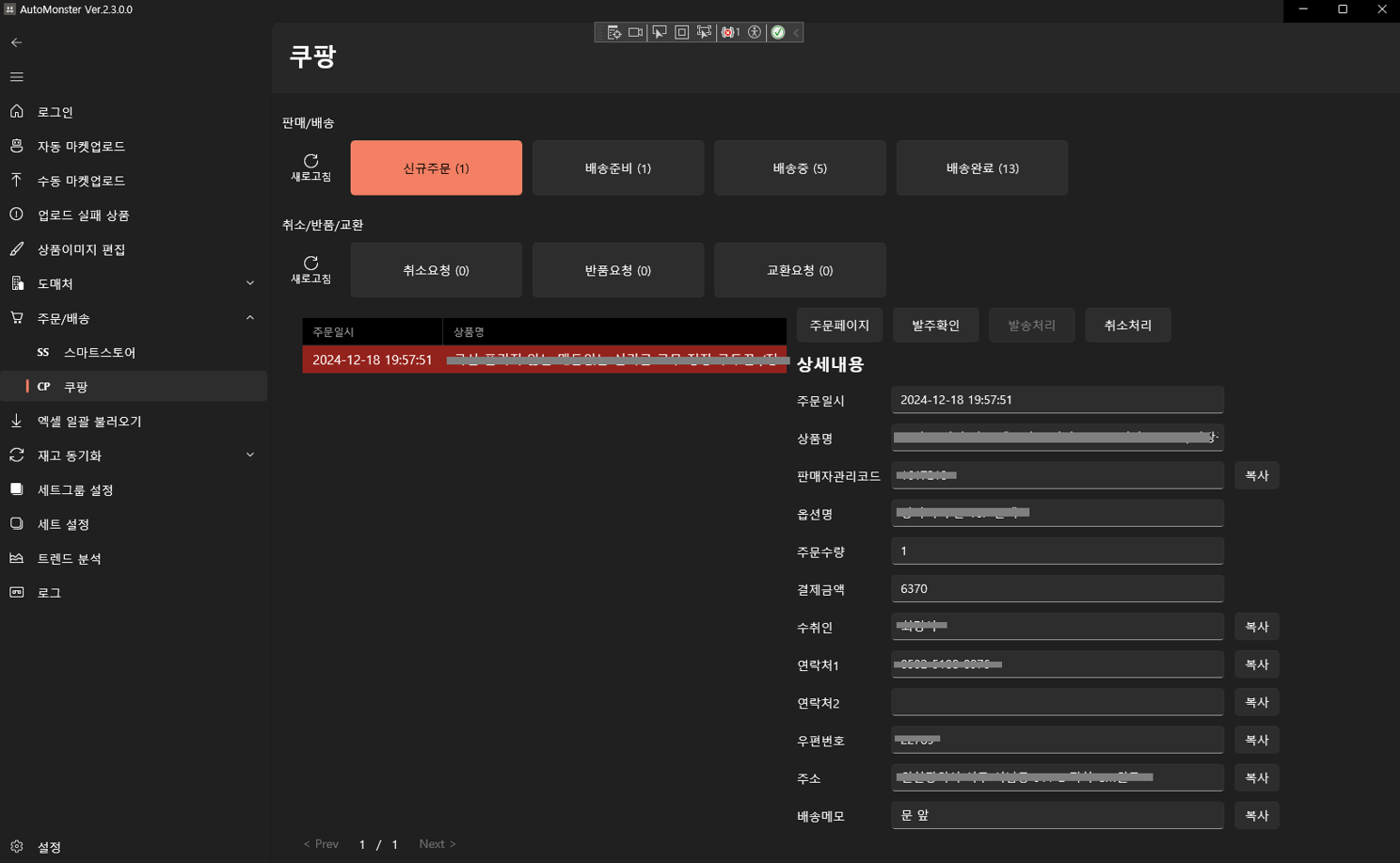The width and height of the screenshot is (1400, 863).
Task: Open 엑셀 일괄 불러오기 page
Action: click(134, 421)
